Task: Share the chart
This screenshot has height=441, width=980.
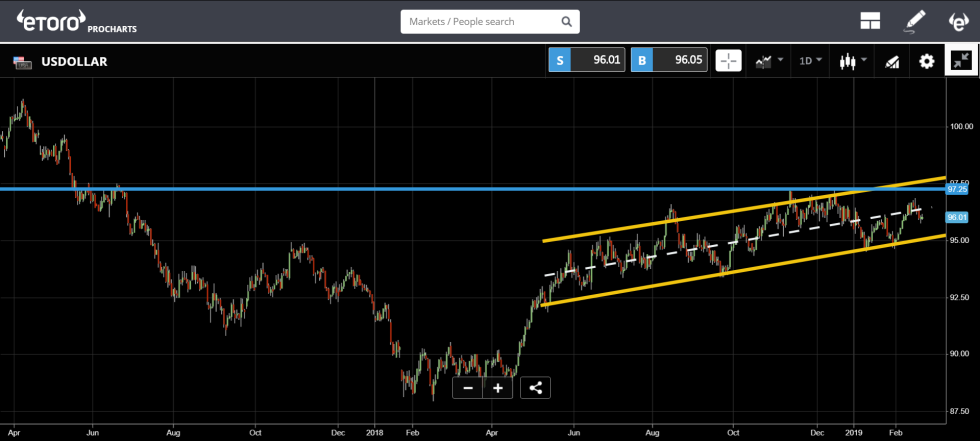Action: pyautogui.click(x=535, y=388)
